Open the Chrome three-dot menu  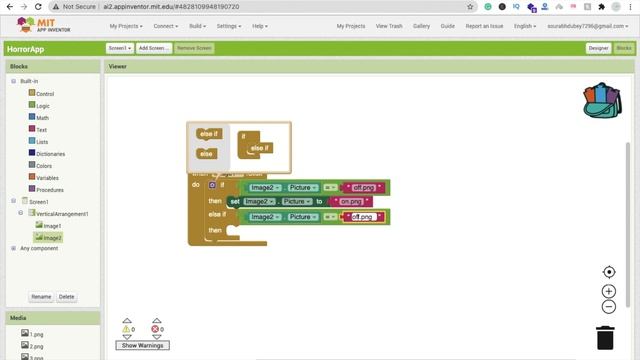631,7
